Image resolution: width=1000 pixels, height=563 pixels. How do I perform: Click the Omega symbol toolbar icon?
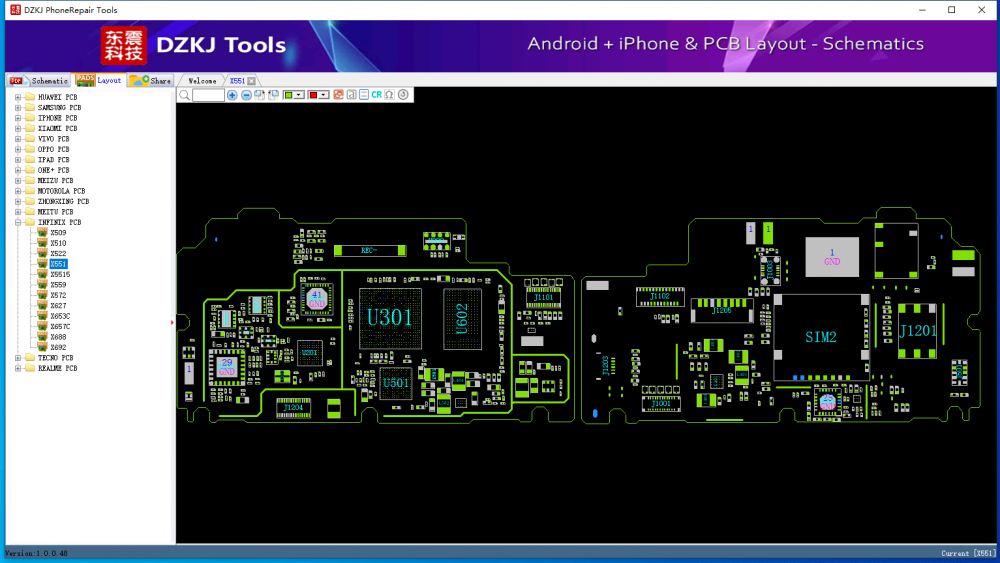pos(389,95)
